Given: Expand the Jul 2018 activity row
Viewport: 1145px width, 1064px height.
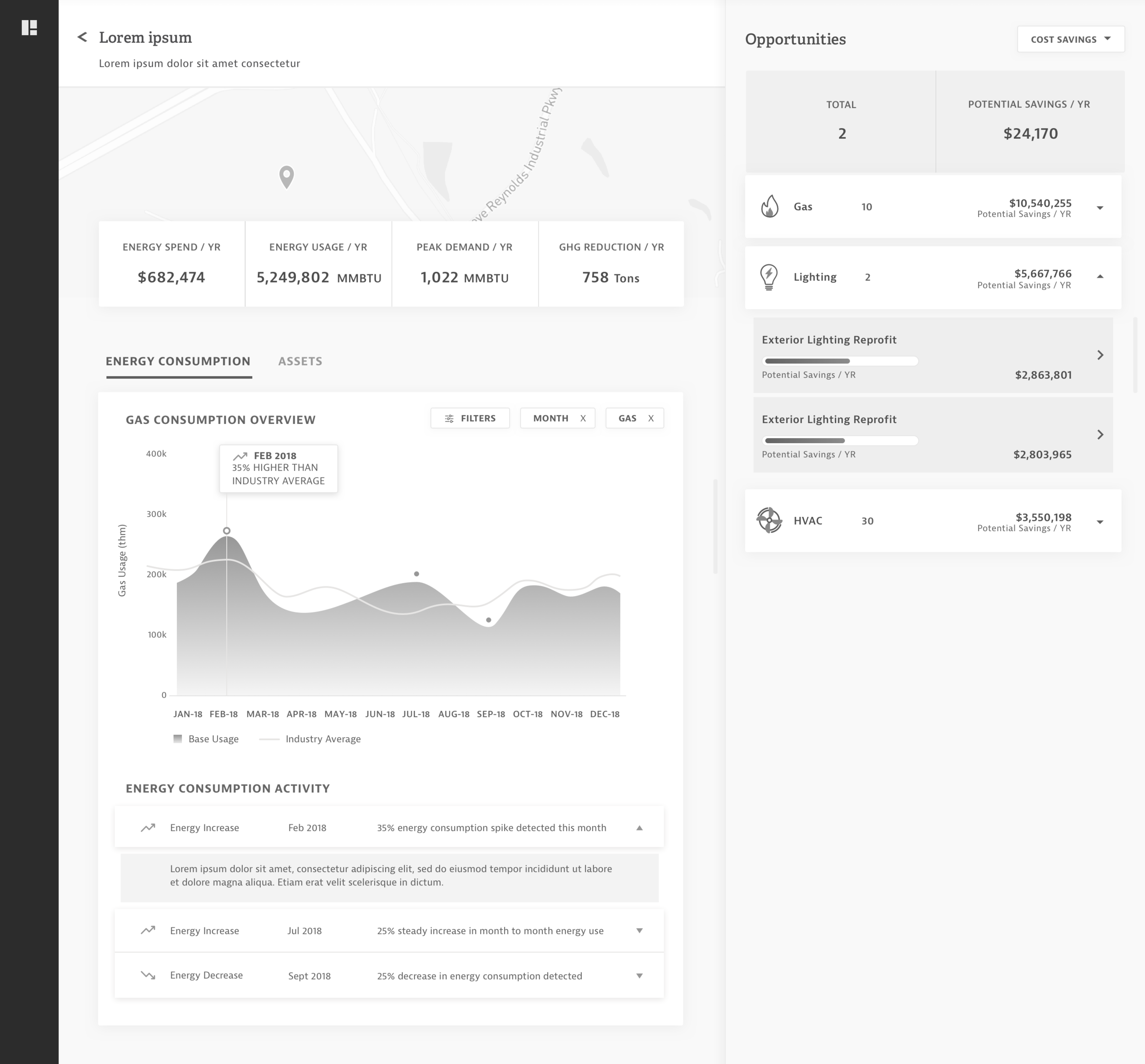Looking at the screenshot, I should tap(639, 930).
